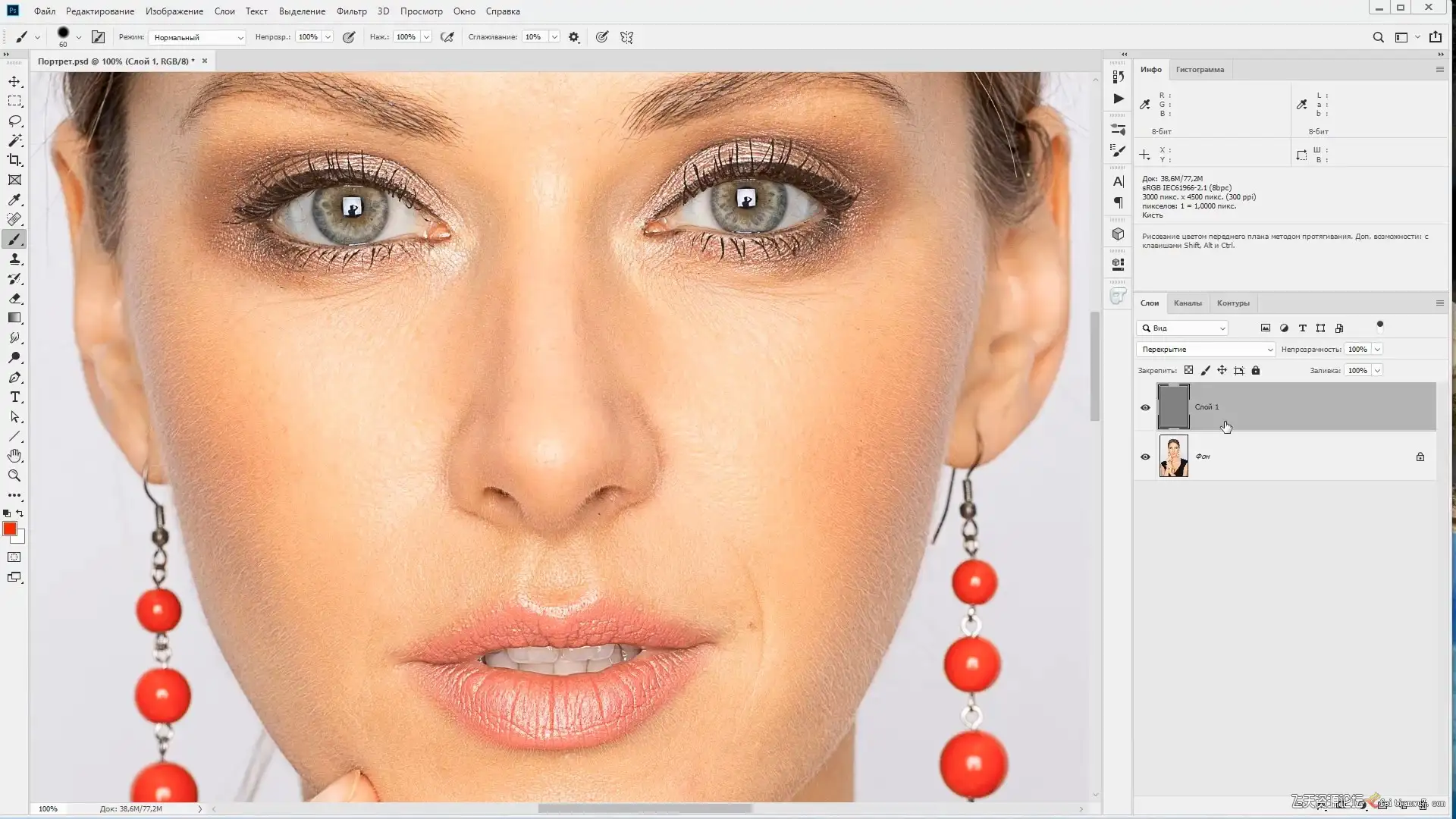
Task: Expand layer blend mode Перекрытие dropdown
Action: point(1206,350)
